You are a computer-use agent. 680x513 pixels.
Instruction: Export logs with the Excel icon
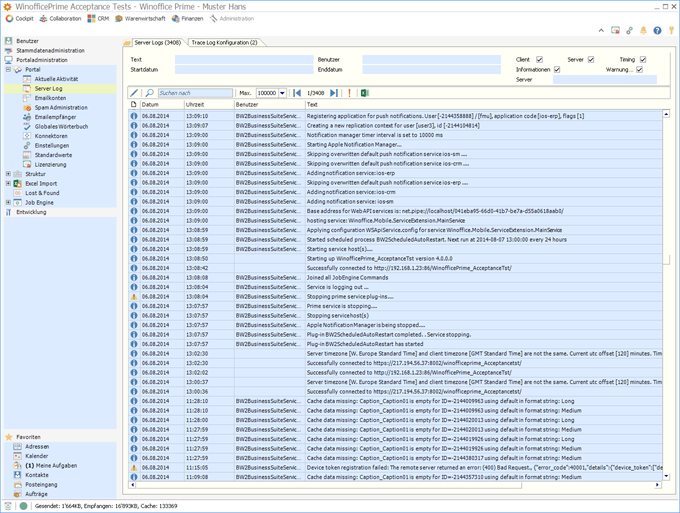click(x=365, y=93)
